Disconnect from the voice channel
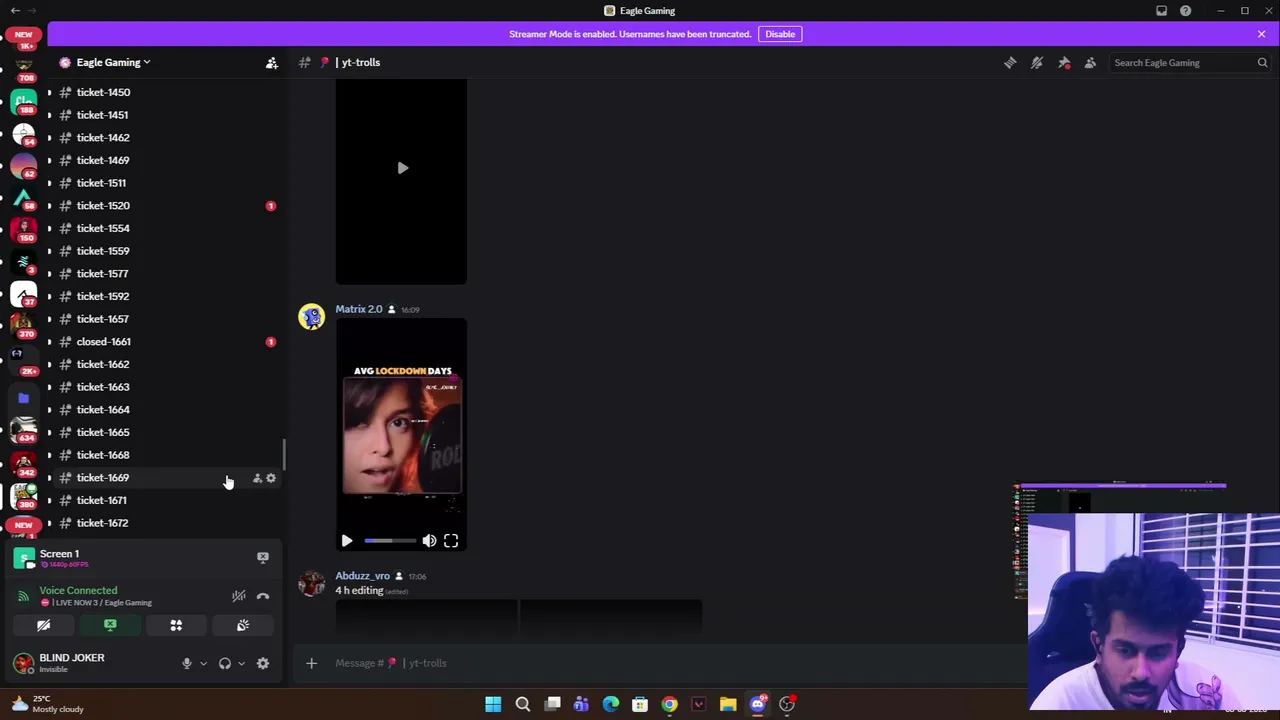This screenshot has width=1280, height=720. point(263,596)
